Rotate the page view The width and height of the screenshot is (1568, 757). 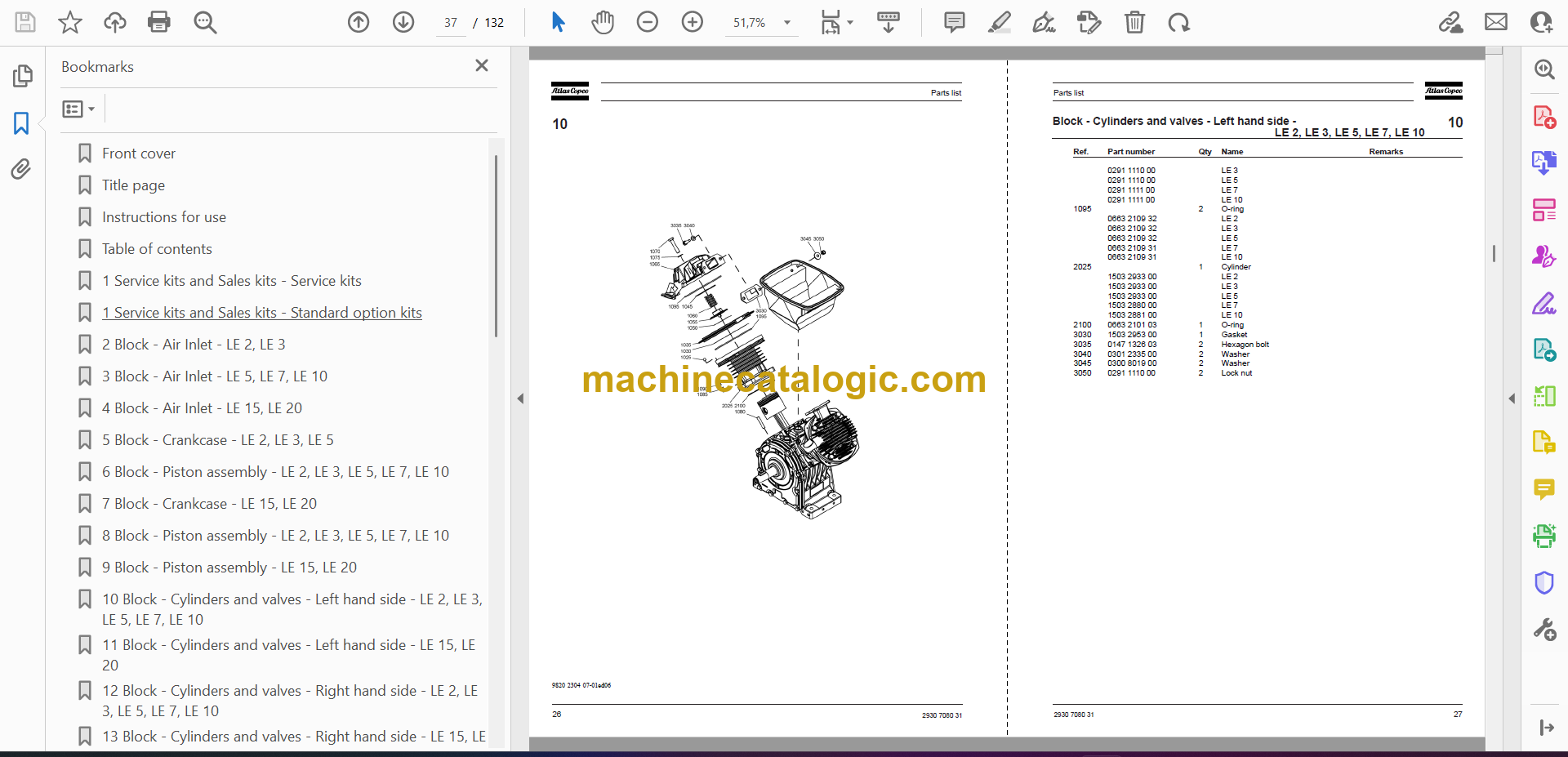(x=1178, y=22)
